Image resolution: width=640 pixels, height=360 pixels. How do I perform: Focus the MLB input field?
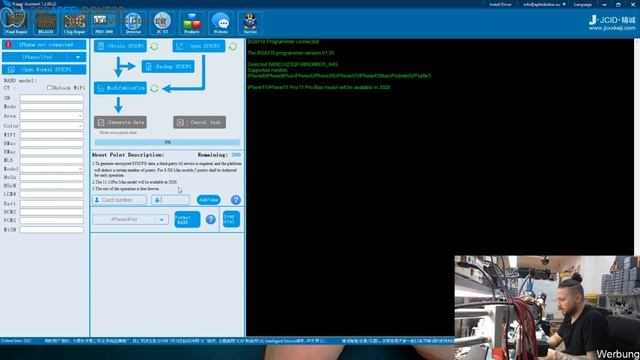(51, 160)
